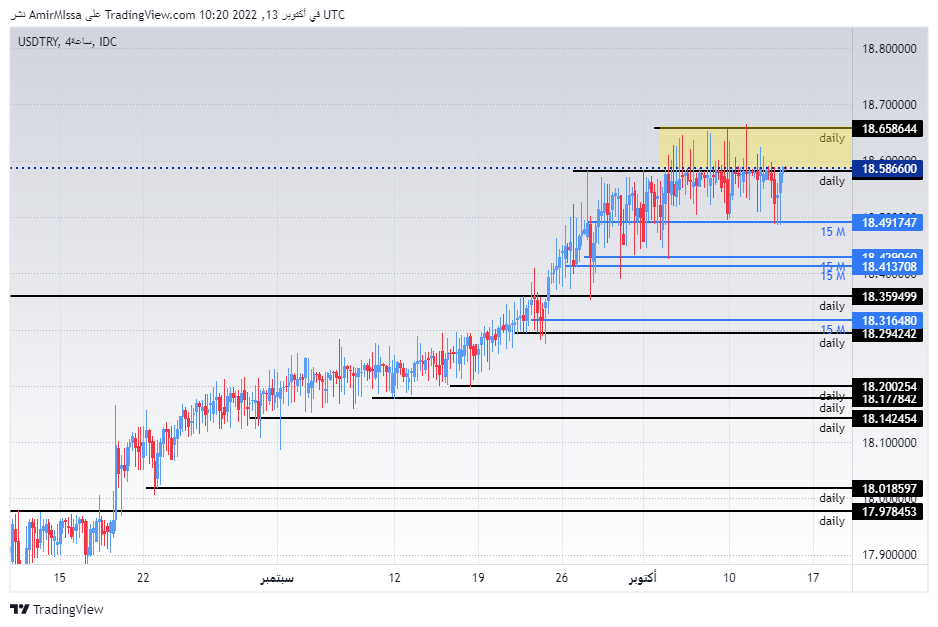Image resolution: width=938 pixels, height=627 pixels.
Task: Click daily label beneath the 18.294242 line
Action: 832,343
